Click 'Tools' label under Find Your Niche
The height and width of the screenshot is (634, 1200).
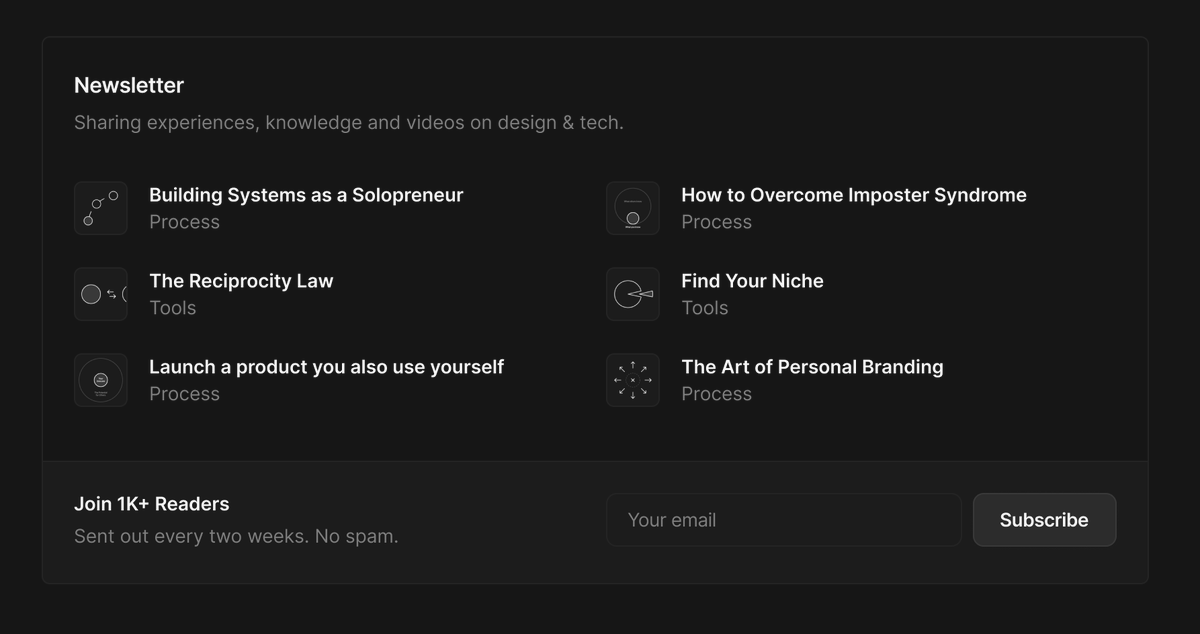click(705, 308)
